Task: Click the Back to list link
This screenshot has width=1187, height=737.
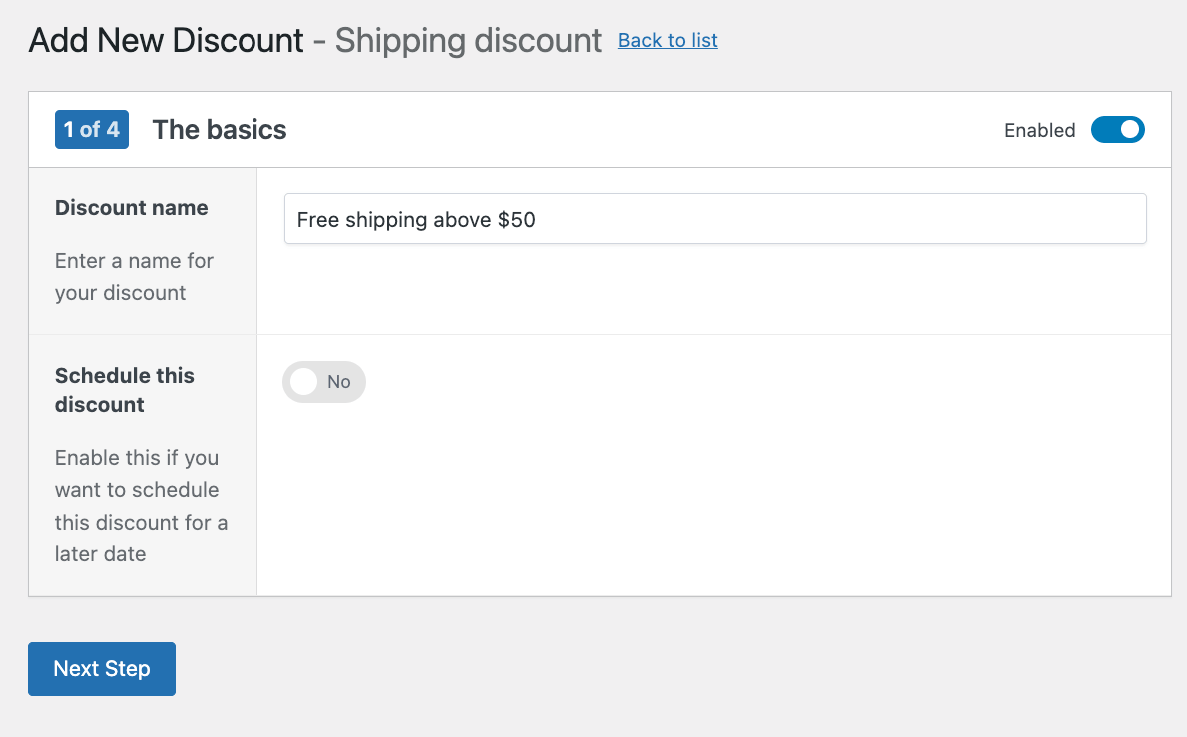Action: tap(667, 40)
